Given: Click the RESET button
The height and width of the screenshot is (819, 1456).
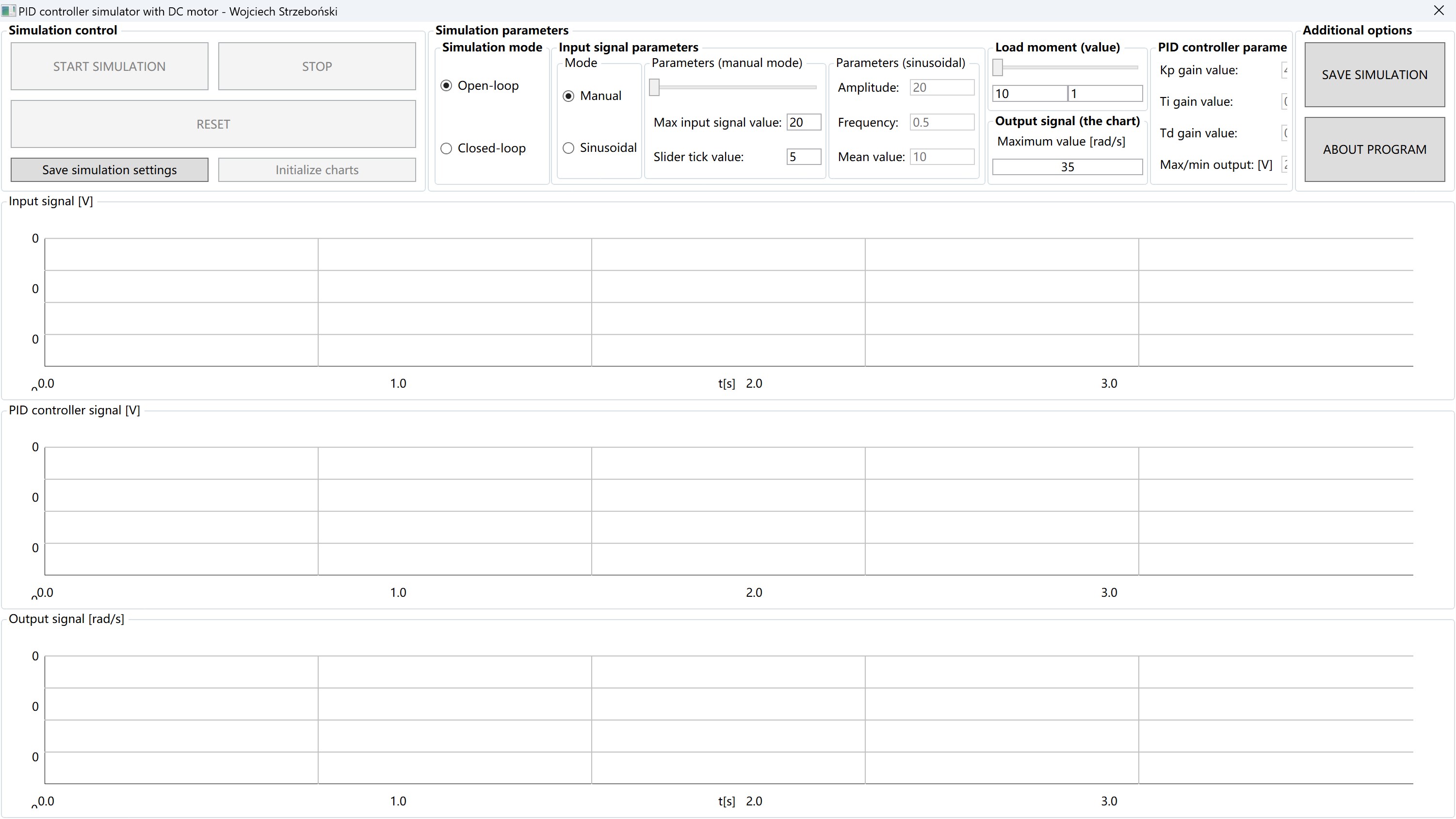Looking at the screenshot, I should tap(213, 124).
